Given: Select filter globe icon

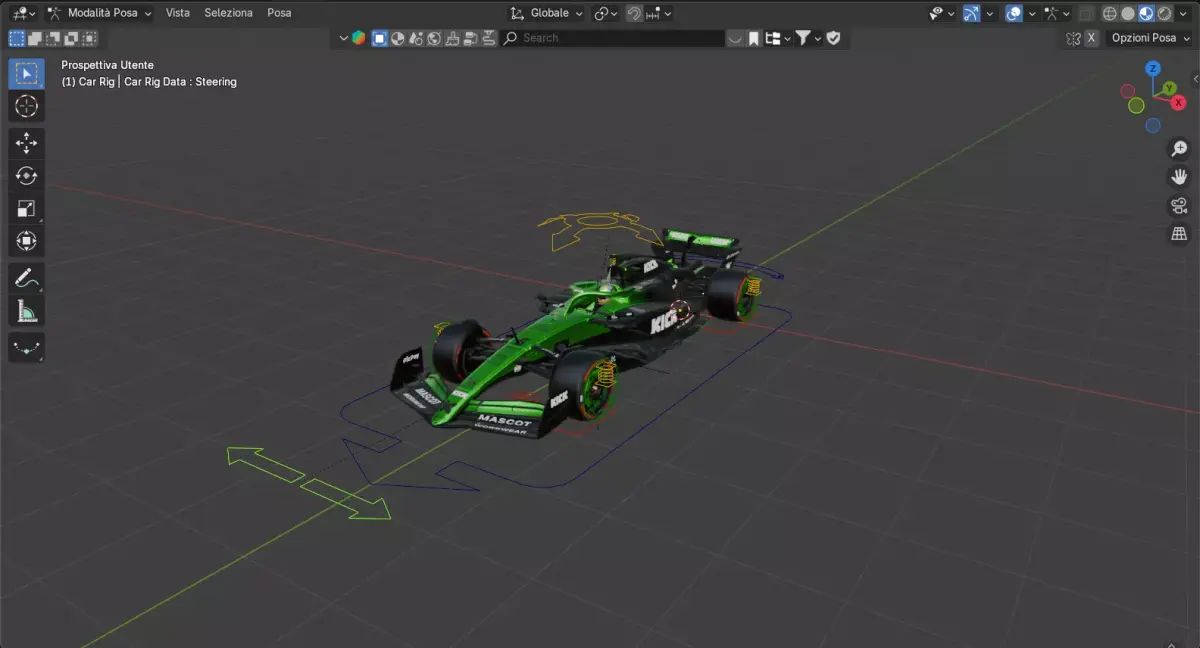Looking at the screenshot, I should (434, 38).
